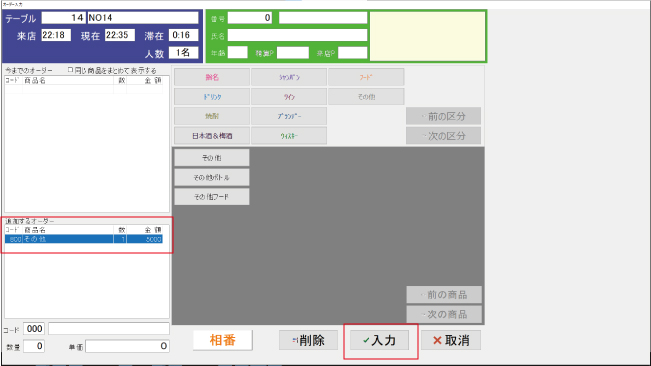This screenshot has height=366, width=651.
Task: Click the 来店P input field
Action: tap(352, 53)
